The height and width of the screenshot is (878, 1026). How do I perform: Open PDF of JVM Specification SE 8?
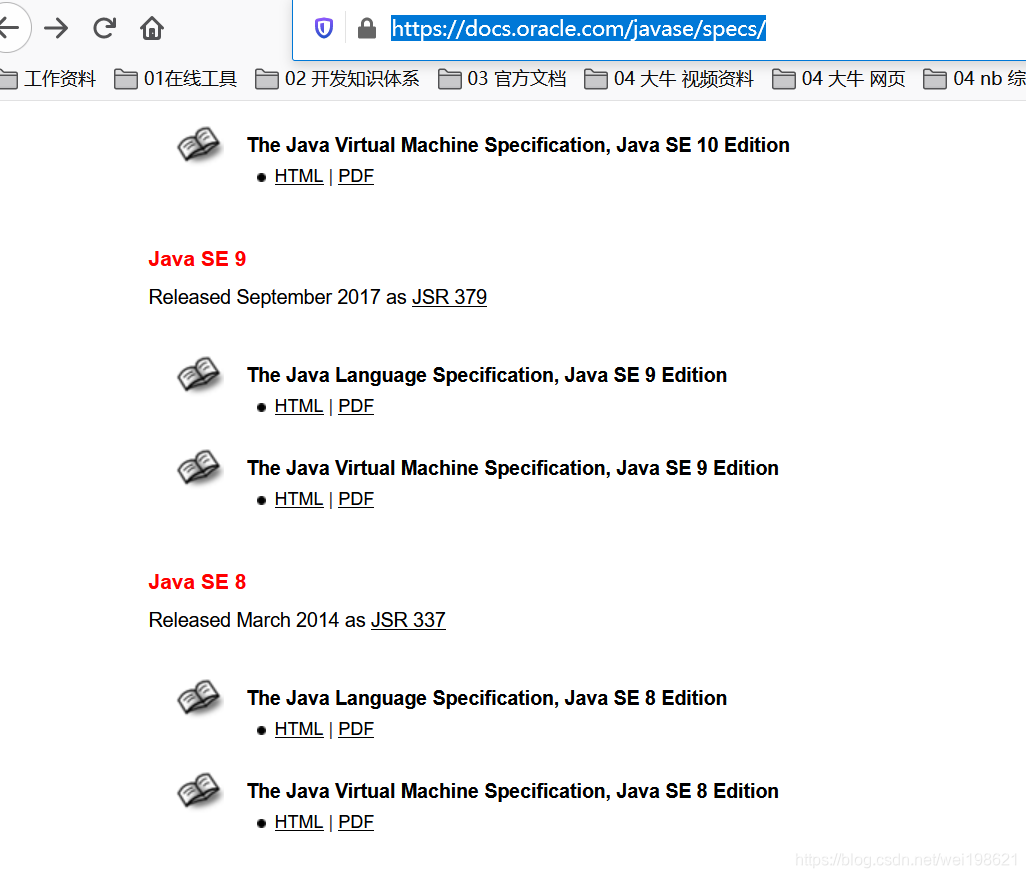tap(356, 822)
